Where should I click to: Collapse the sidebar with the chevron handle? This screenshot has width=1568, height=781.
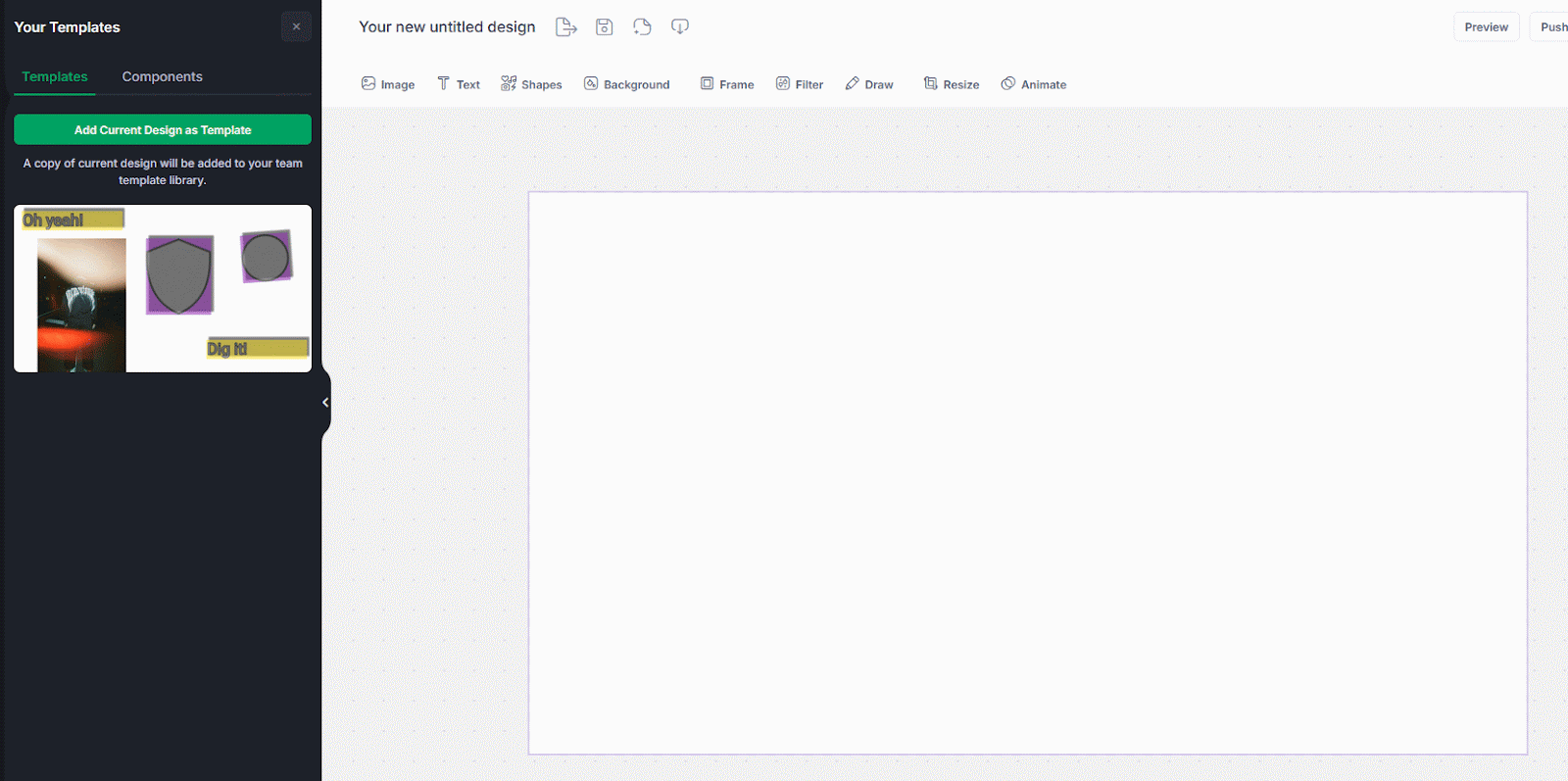tap(325, 402)
